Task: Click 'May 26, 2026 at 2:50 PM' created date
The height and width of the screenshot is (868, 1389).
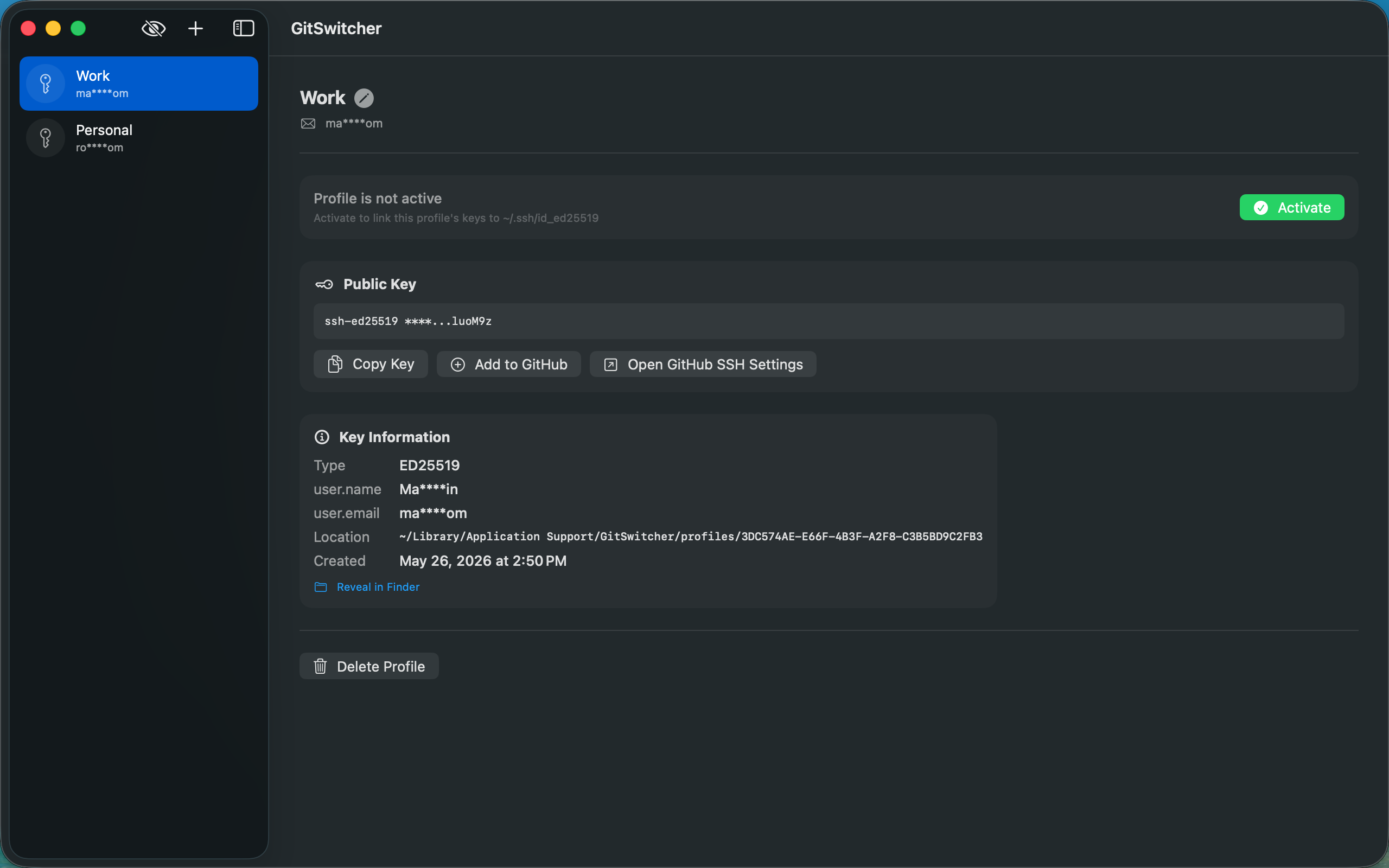Action: pos(483,561)
